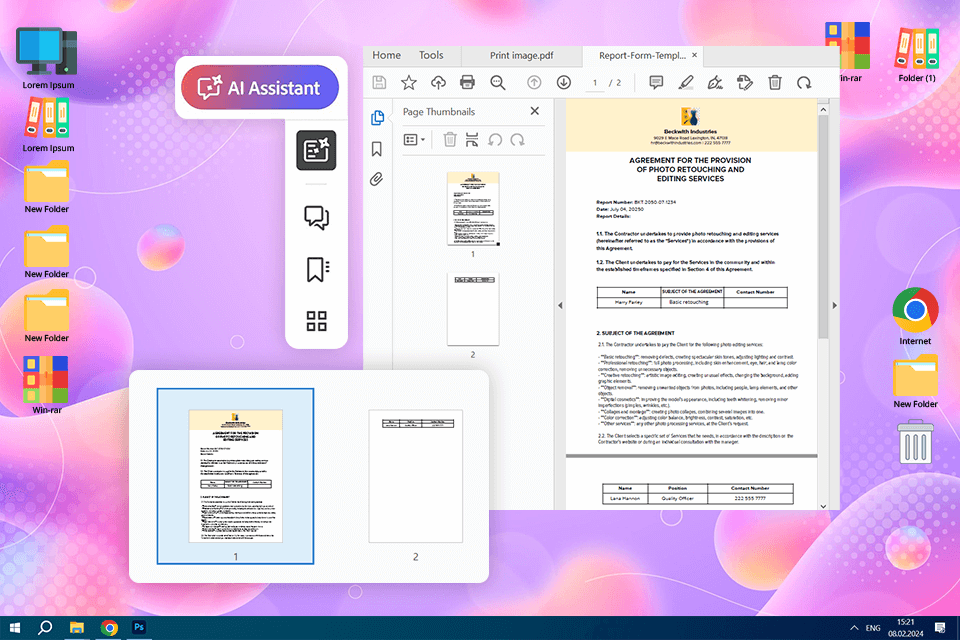The image size is (960, 640).
Task: Click the rotate icon in top toolbar
Action: (804, 83)
